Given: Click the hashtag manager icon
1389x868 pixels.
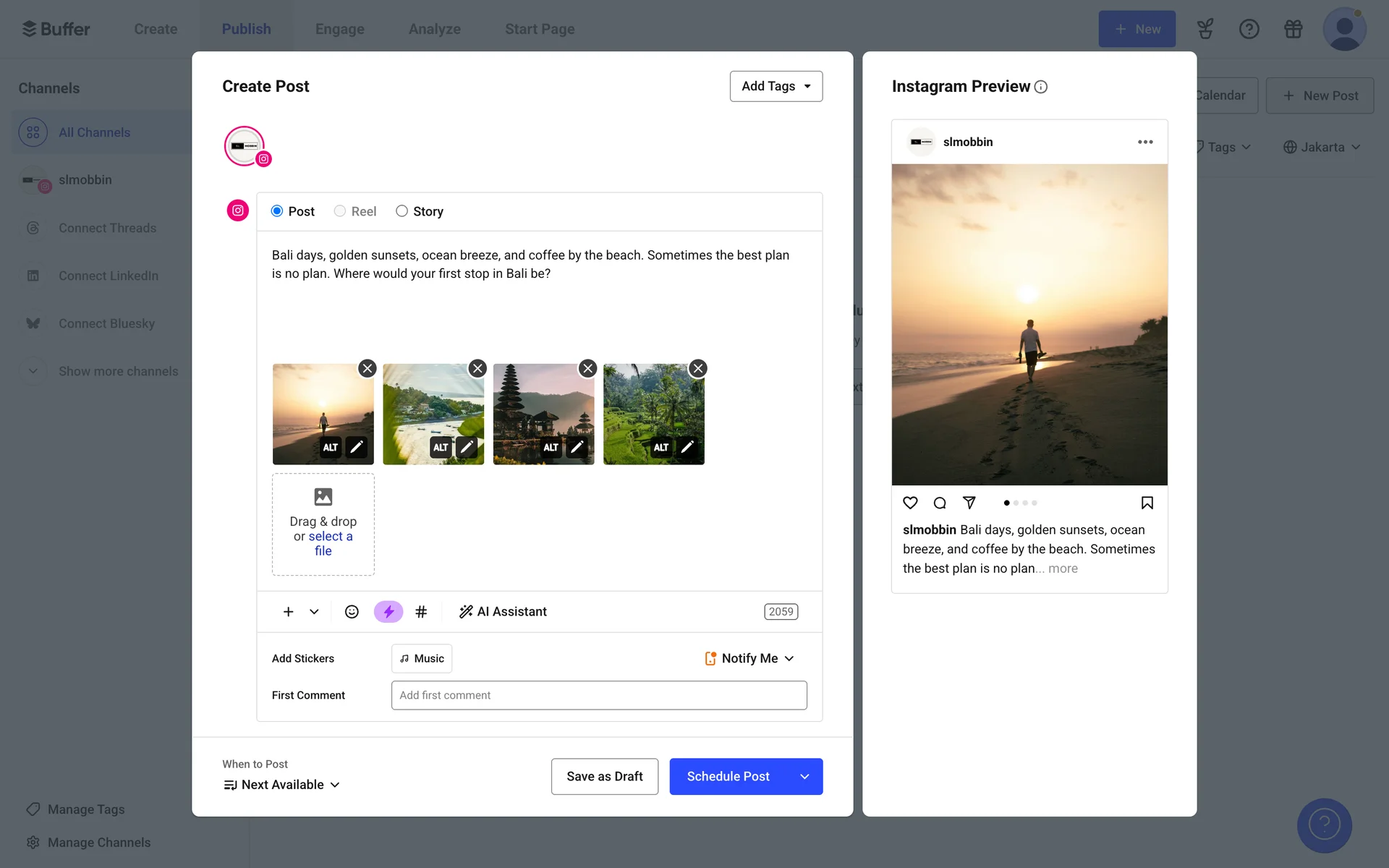Looking at the screenshot, I should pos(421,612).
